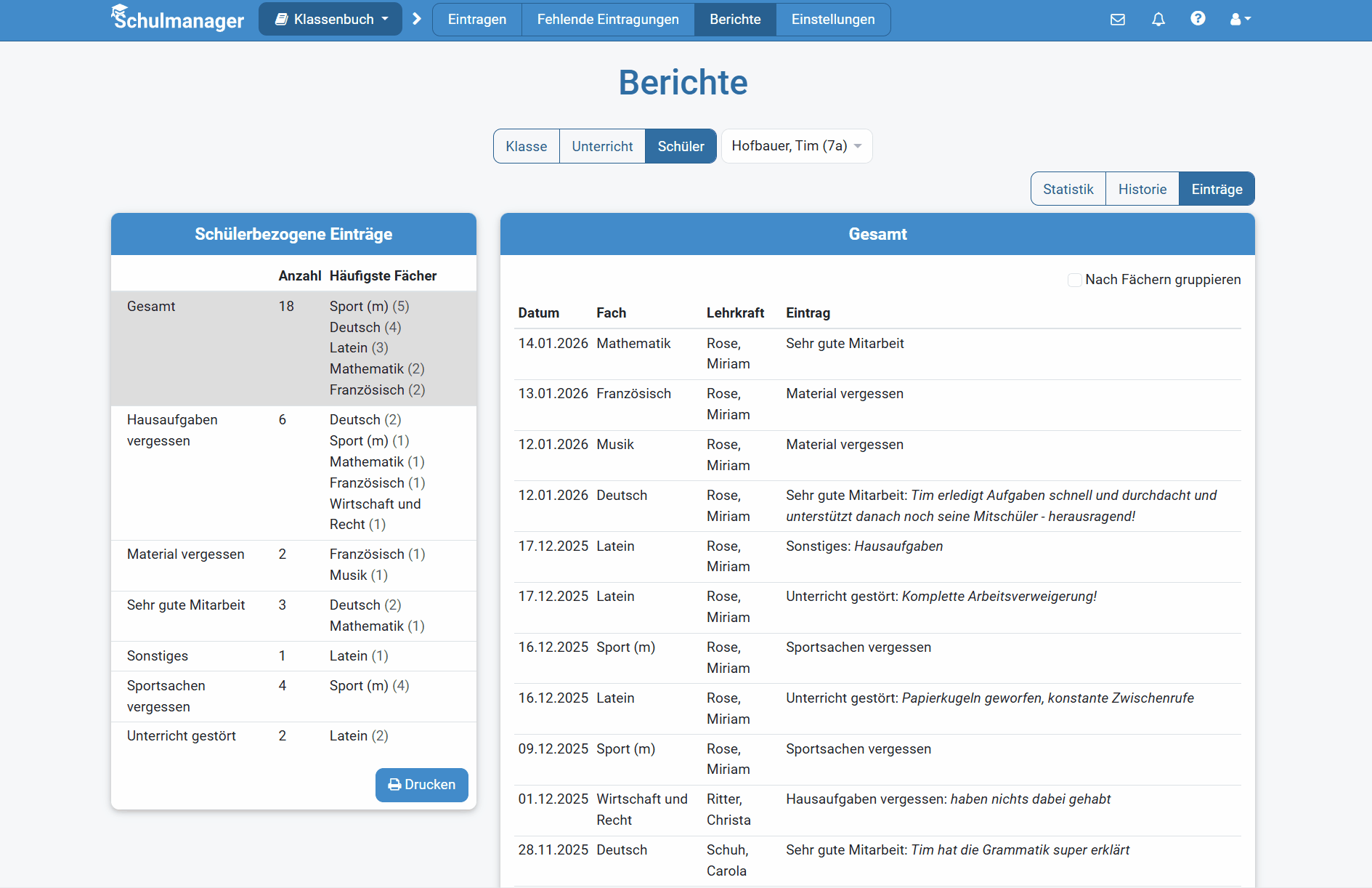Click the help question mark icon
Viewport: 1372px width, 888px height.
coord(1198,19)
